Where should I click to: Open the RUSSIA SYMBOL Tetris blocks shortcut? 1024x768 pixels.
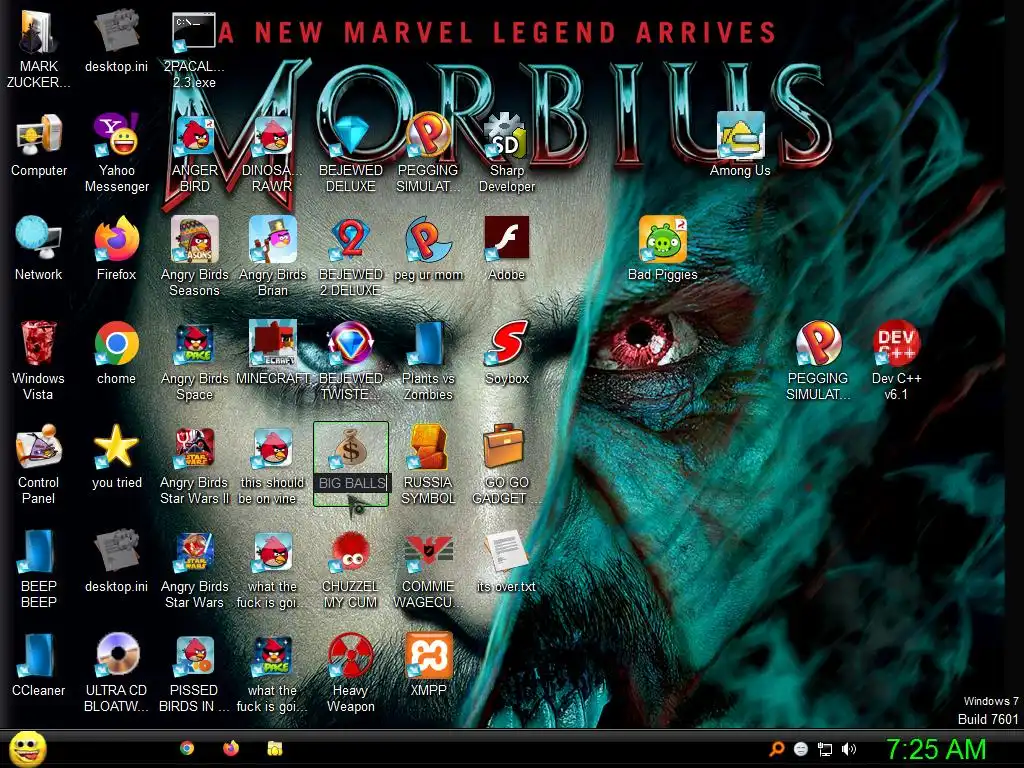pos(428,447)
